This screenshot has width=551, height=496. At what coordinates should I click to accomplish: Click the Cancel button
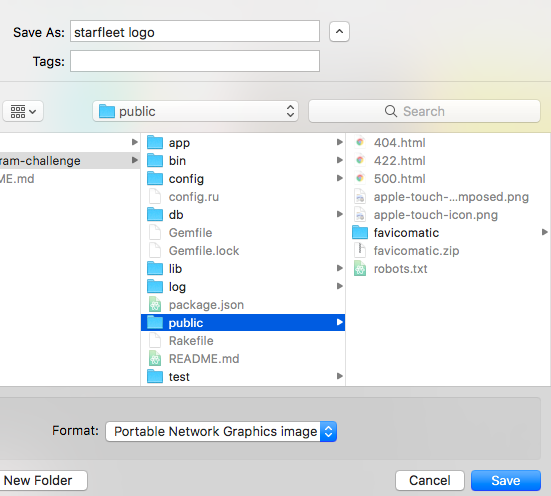(430, 481)
